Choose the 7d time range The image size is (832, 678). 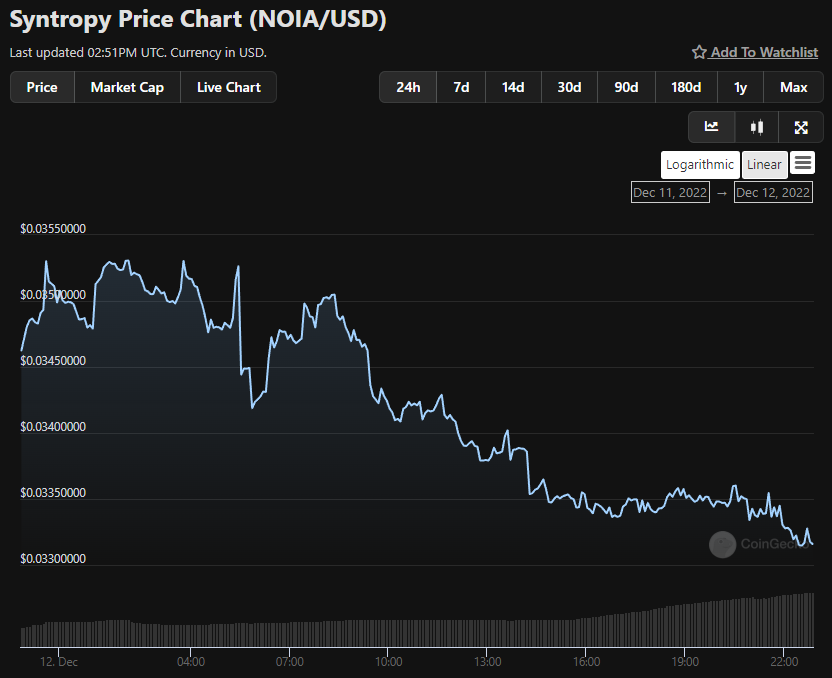(461, 87)
